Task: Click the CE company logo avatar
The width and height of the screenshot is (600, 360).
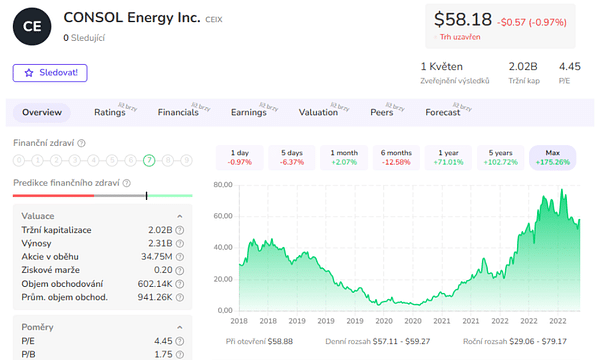Action: [32, 26]
